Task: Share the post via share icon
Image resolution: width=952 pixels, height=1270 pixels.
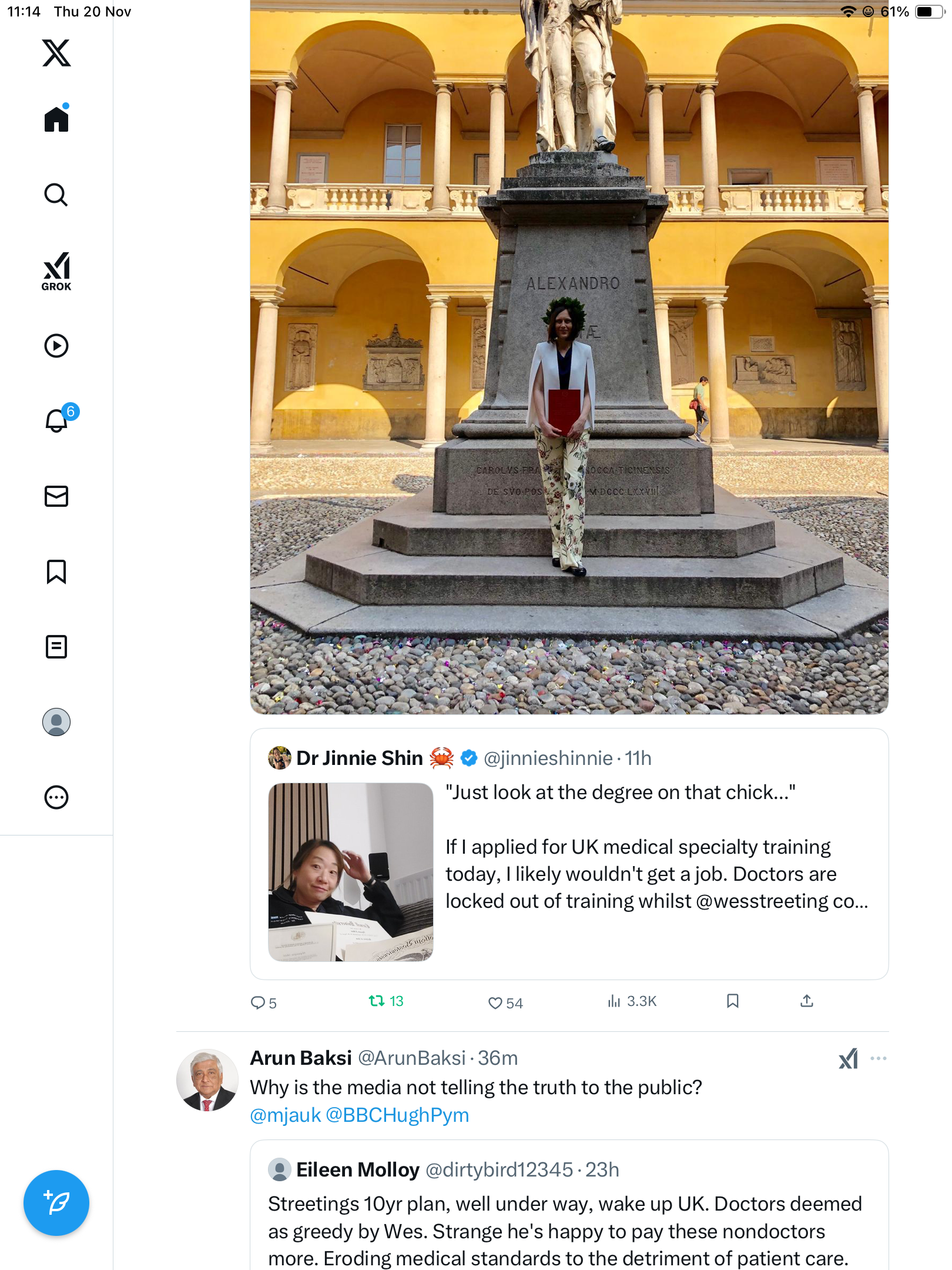Action: [x=807, y=1001]
